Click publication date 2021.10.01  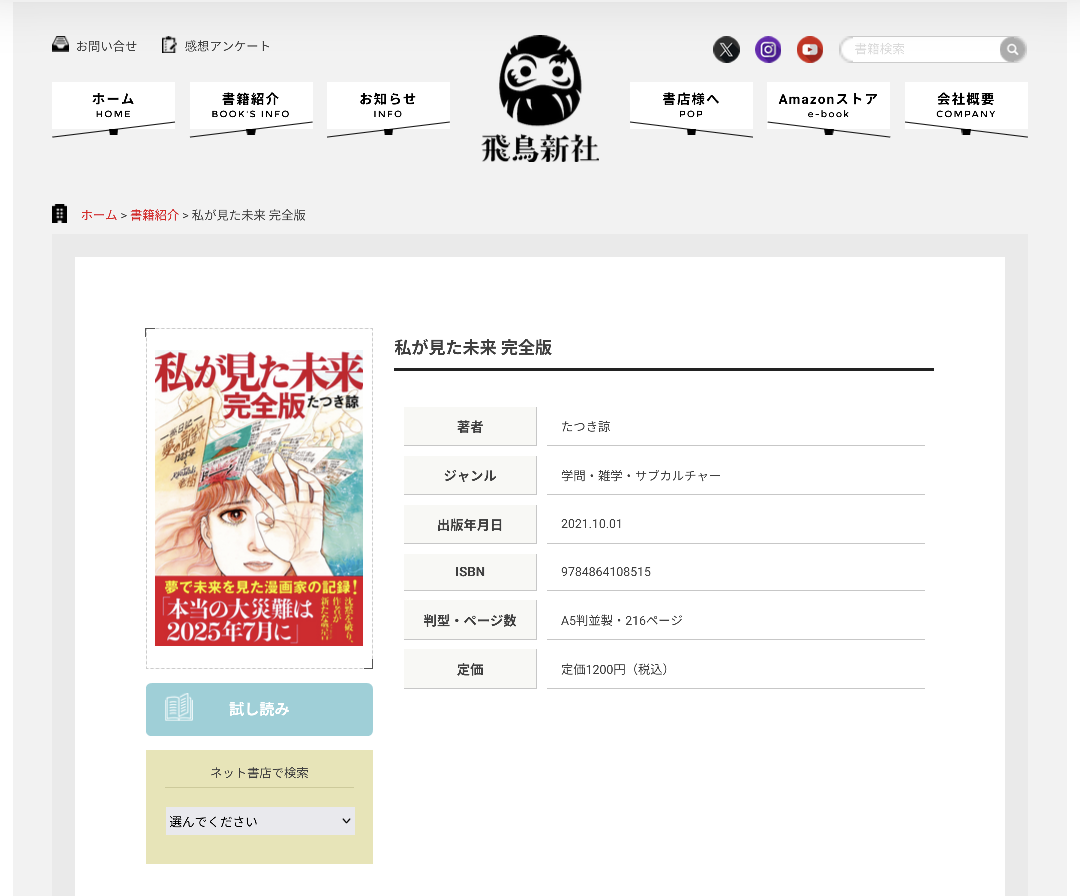coord(591,524)
